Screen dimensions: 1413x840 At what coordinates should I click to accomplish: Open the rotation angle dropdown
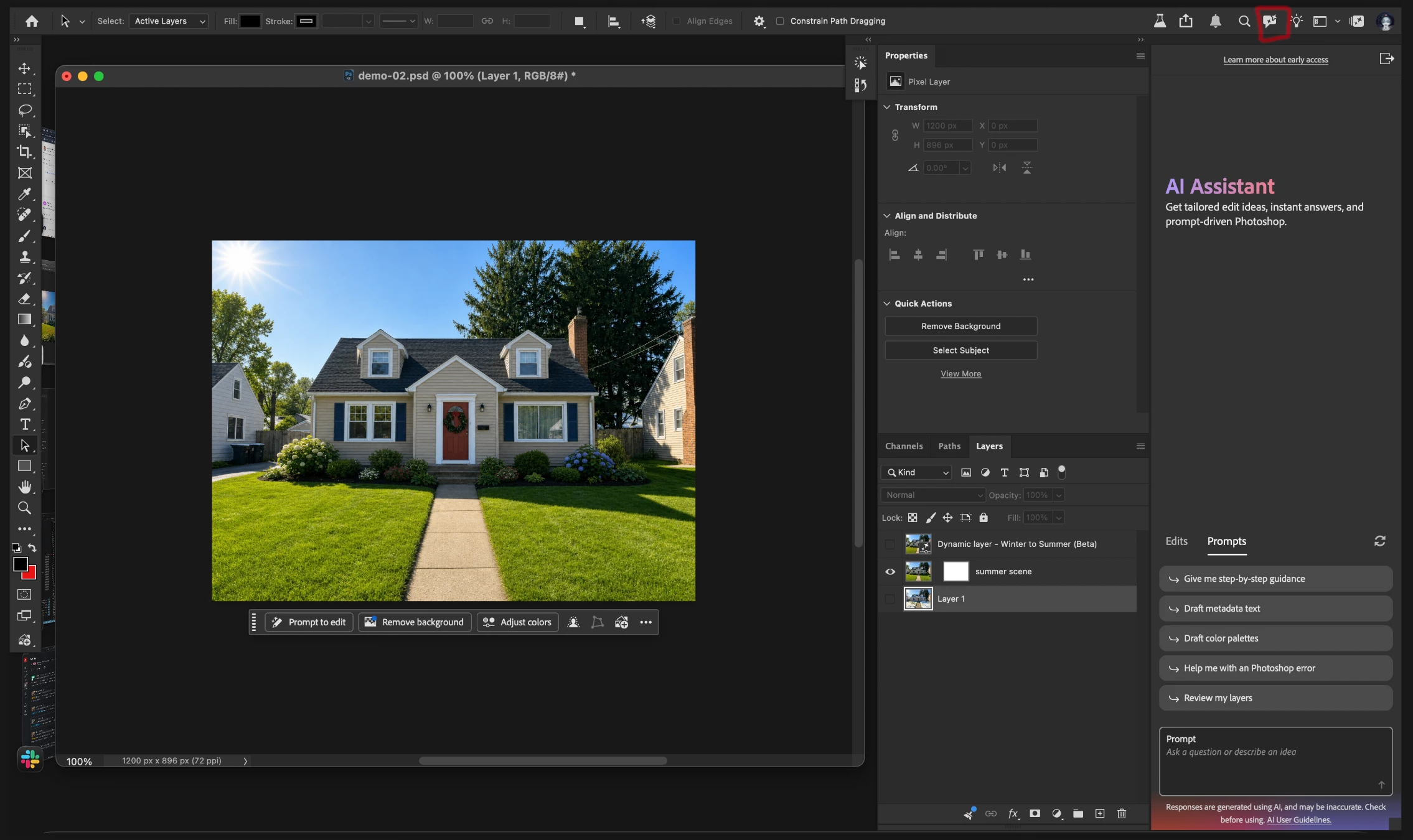(x=965, y=168)
